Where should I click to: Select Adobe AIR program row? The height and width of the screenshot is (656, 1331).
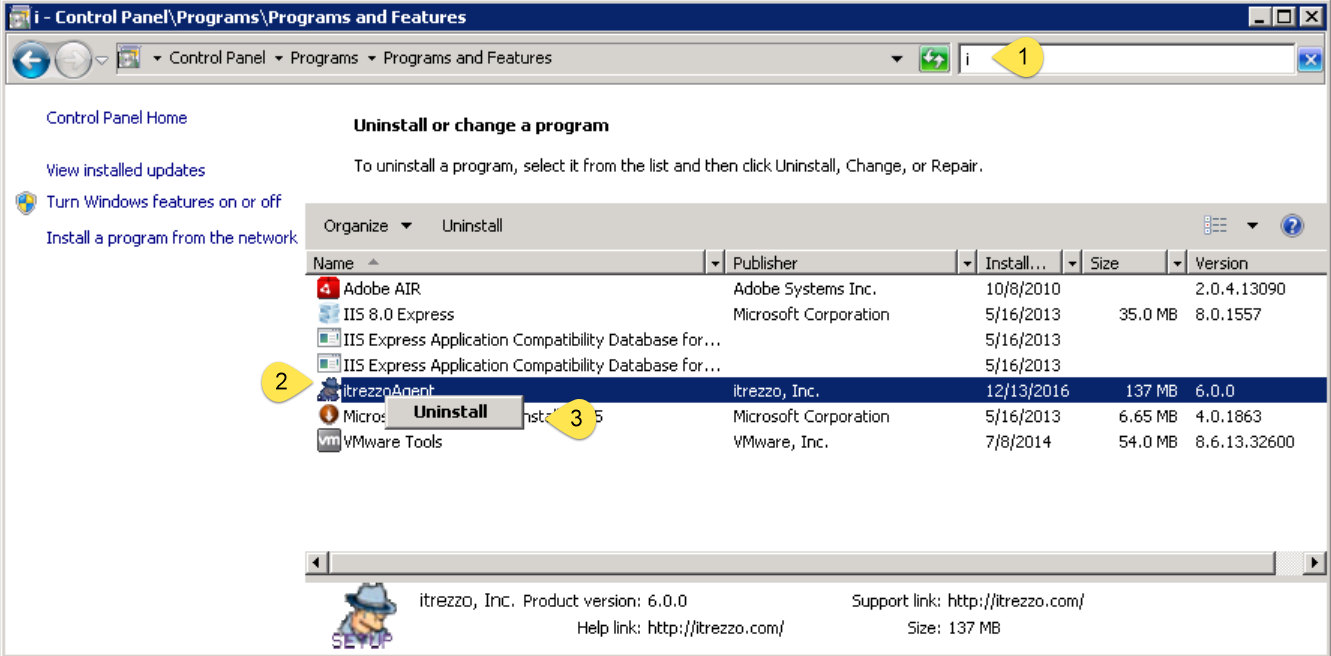pyautogui.click(x=816, y=289)
